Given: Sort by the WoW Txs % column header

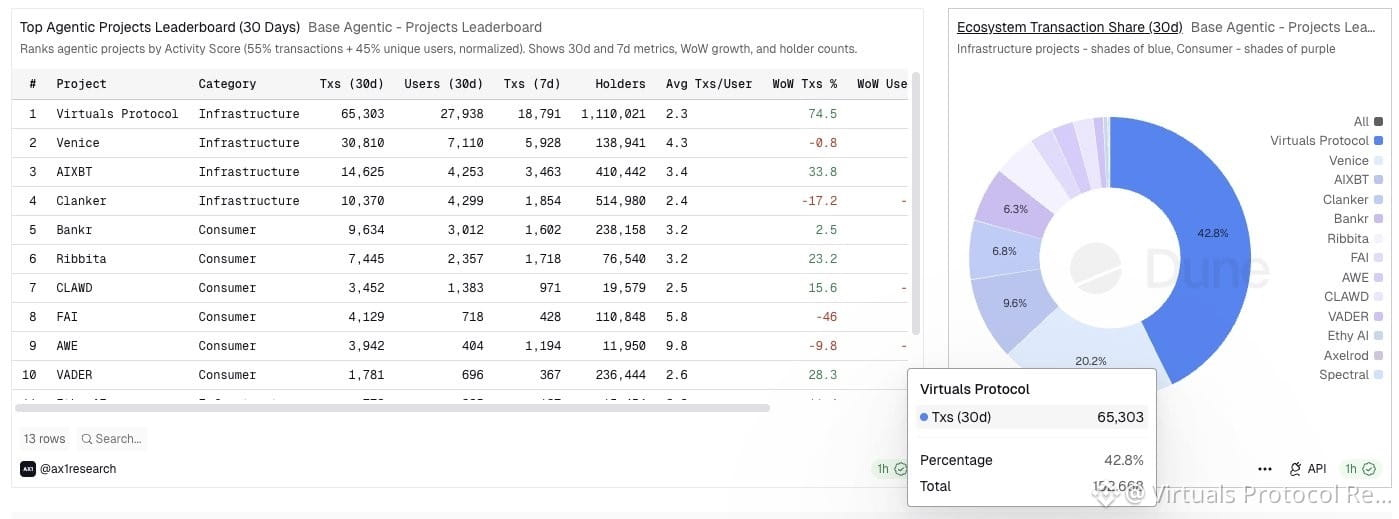Looking at the screenshot, I should (805, 84).
